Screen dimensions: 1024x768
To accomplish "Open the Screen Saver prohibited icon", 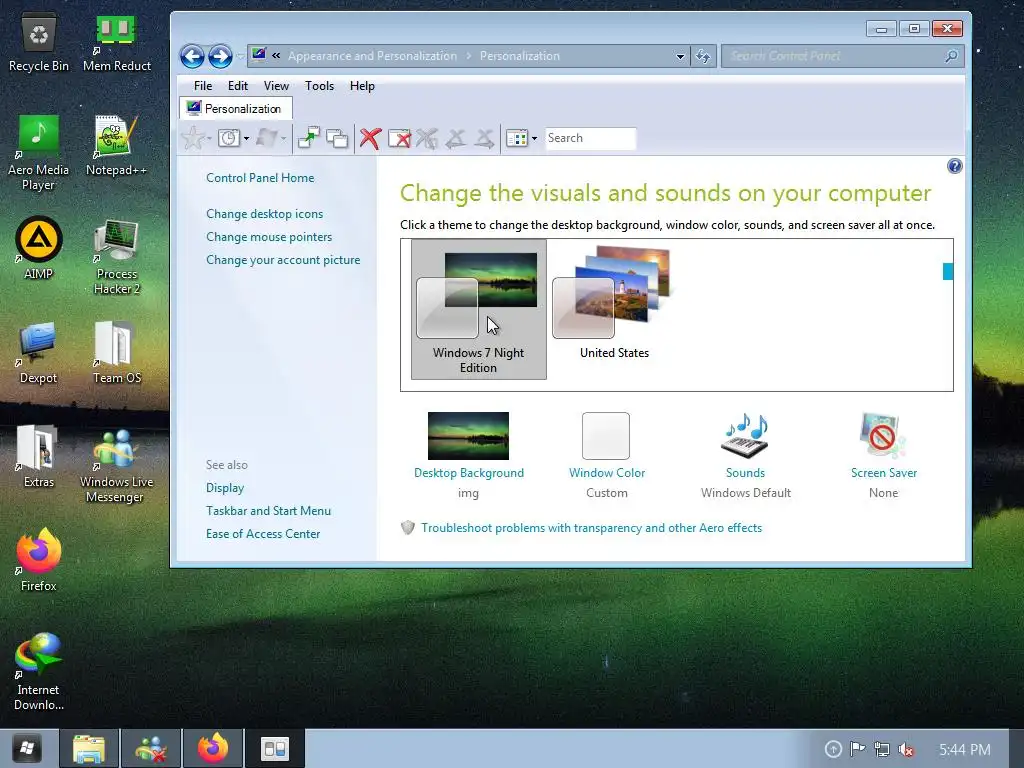I will click(x=882, y=436).
